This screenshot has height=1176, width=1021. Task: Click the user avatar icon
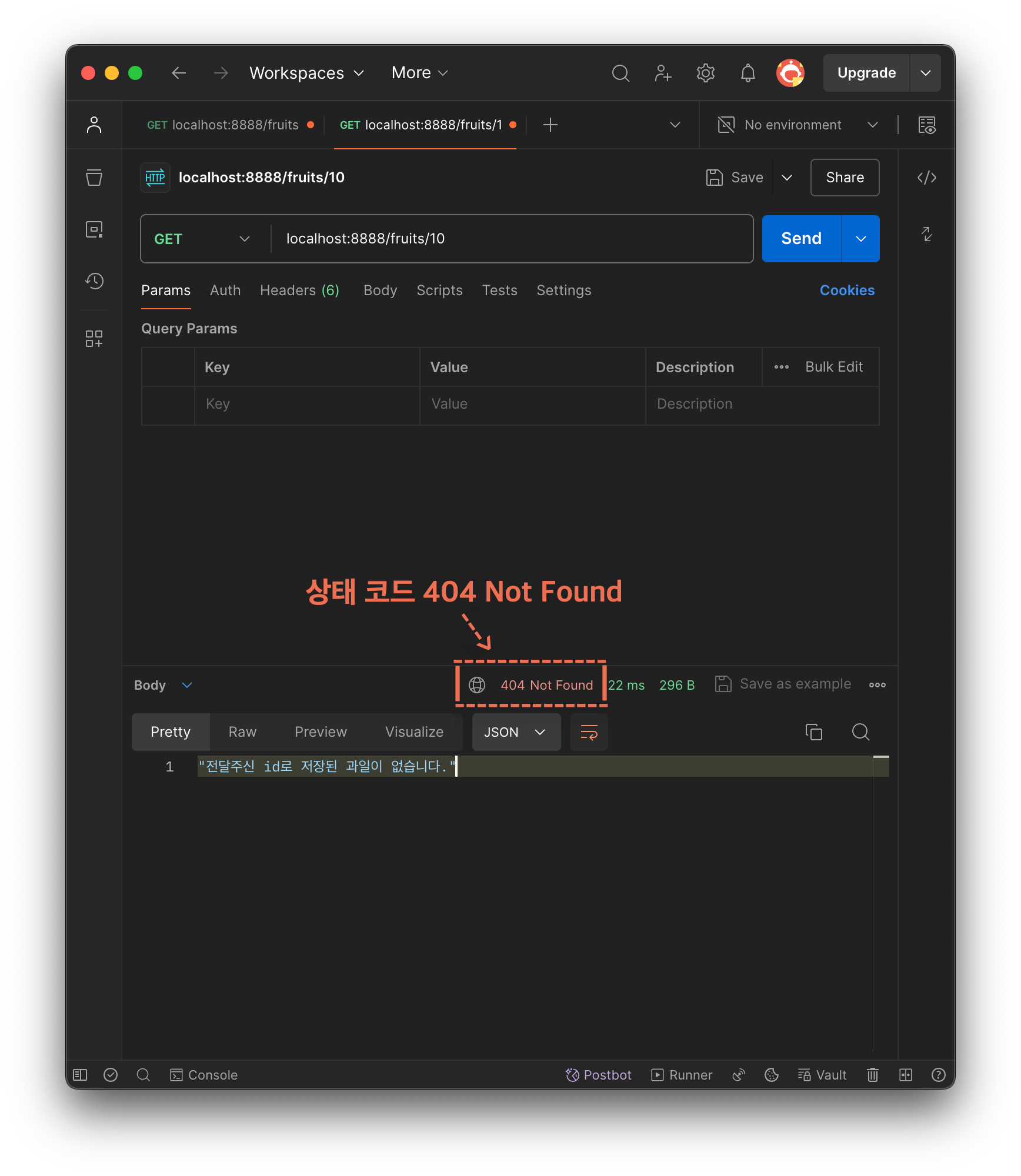[790, 73]
